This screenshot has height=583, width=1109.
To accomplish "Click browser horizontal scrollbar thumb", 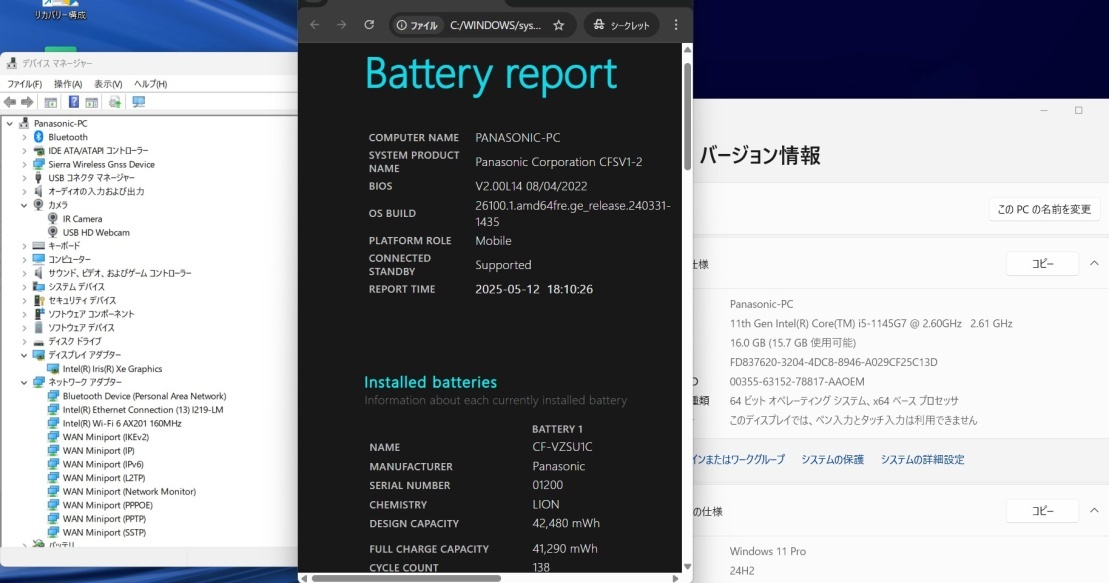I will point(406,578).
